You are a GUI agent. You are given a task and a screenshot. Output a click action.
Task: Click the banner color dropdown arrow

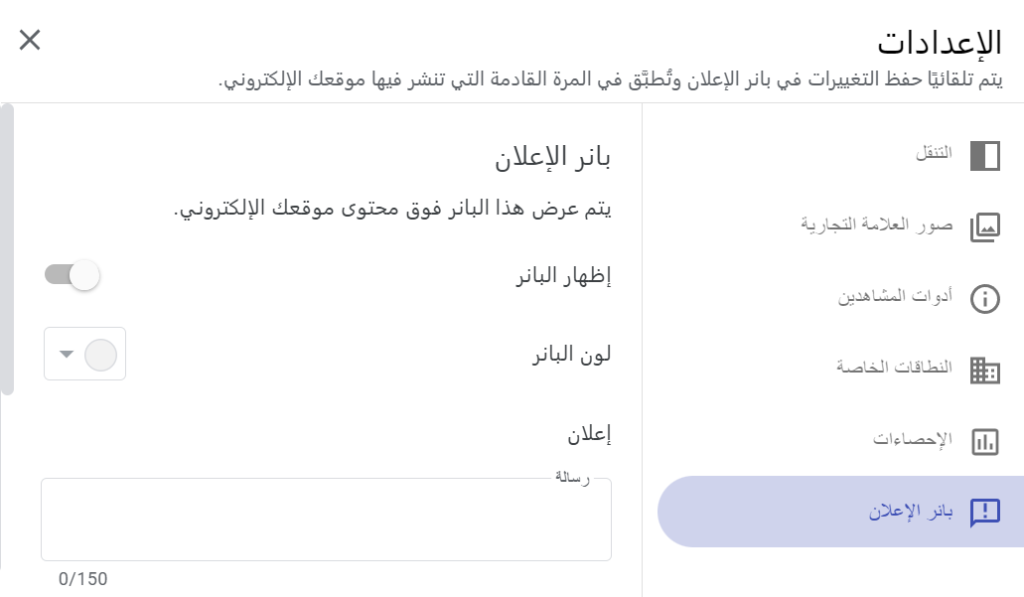click(x=66, y=354)
